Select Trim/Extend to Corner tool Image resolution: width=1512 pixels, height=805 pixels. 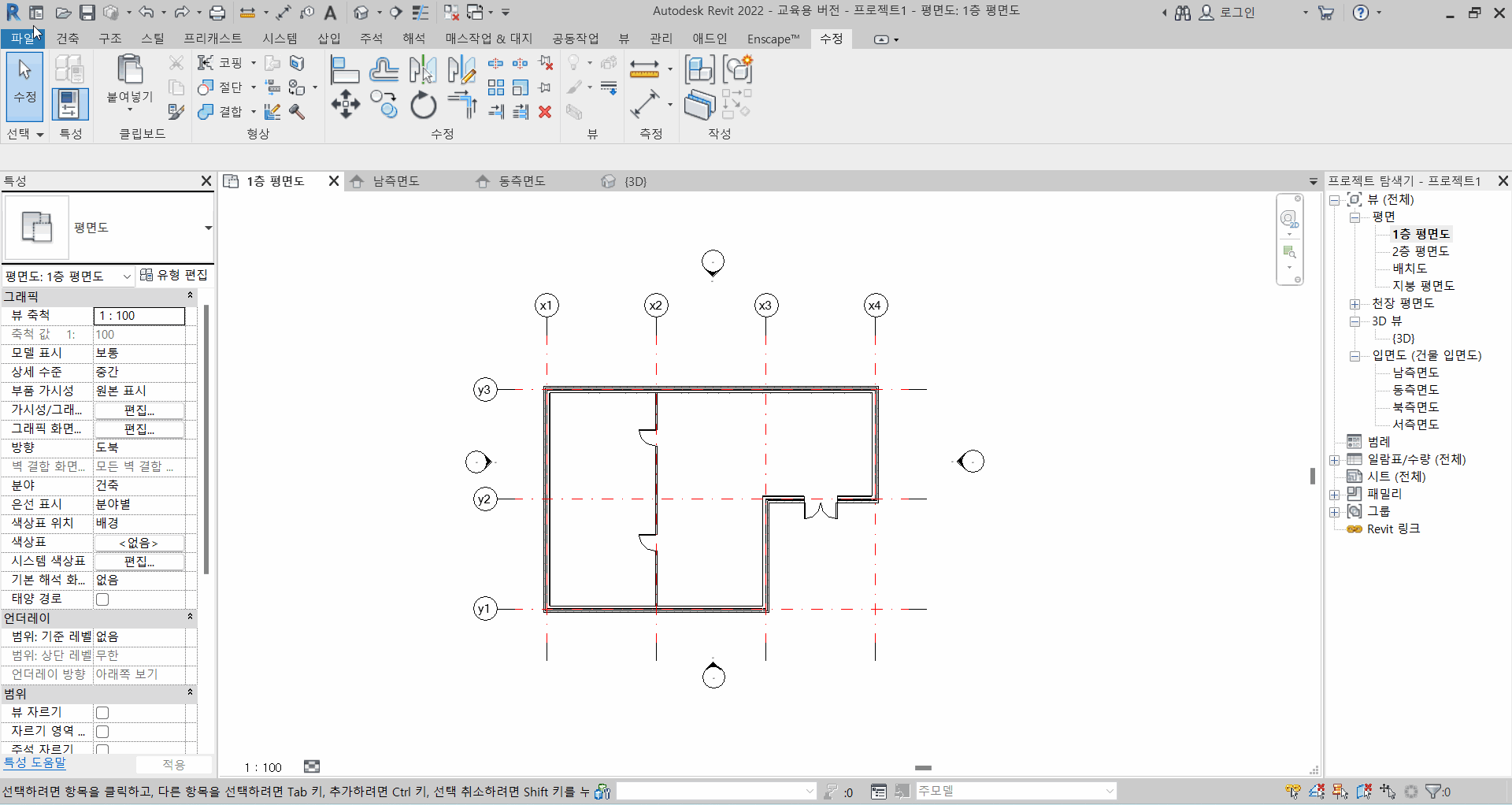(462, 104)
